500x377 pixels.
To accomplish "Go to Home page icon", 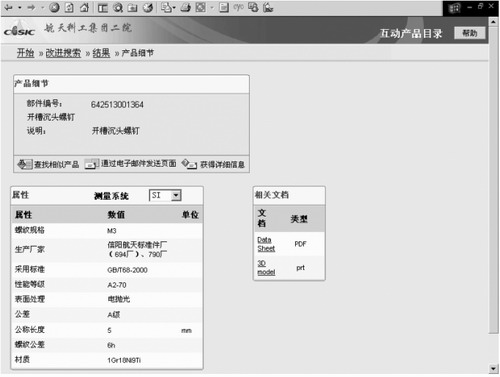I will pos(85,7).
